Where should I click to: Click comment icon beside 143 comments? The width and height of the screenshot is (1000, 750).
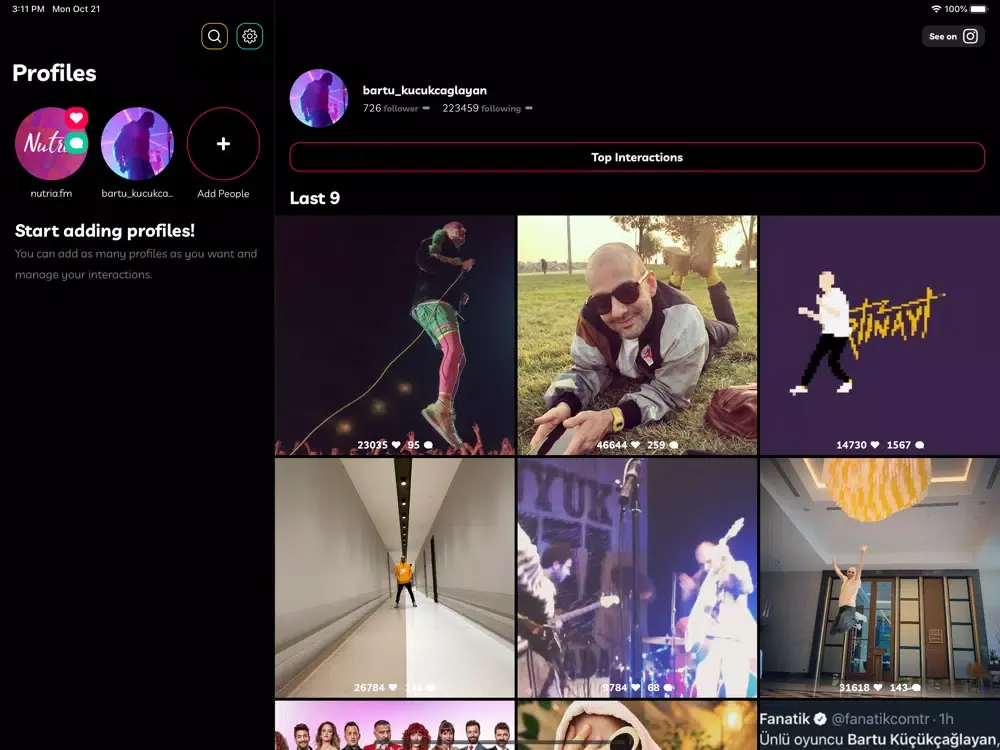[916, 688]
